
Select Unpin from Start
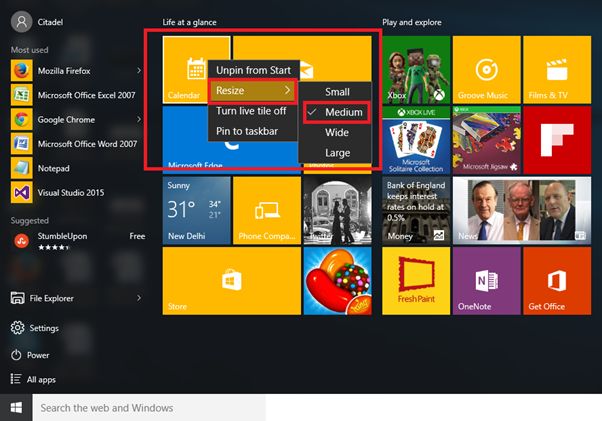click(x=253, y=70)
